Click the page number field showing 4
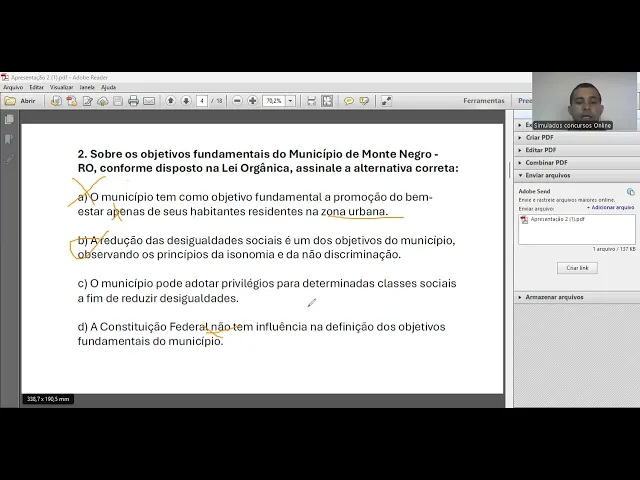640x480 pixels. tap(202, 101)
